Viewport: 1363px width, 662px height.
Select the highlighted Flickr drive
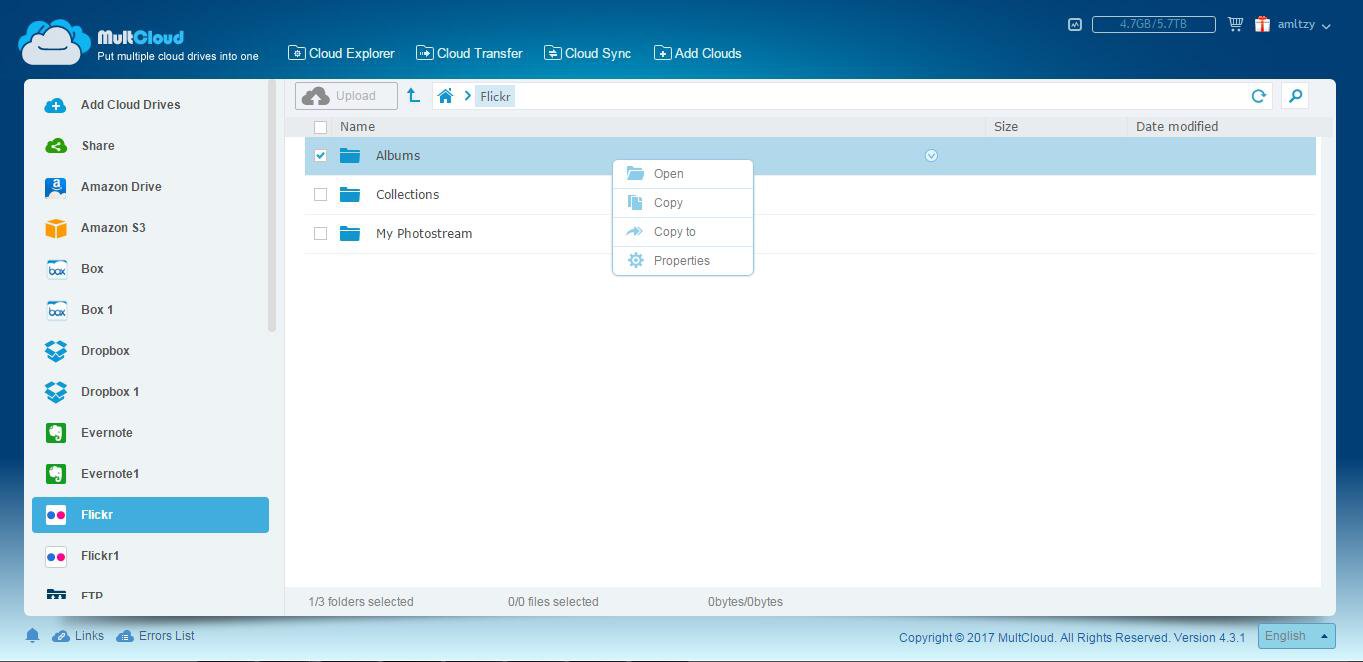click(x=150, y=515)
